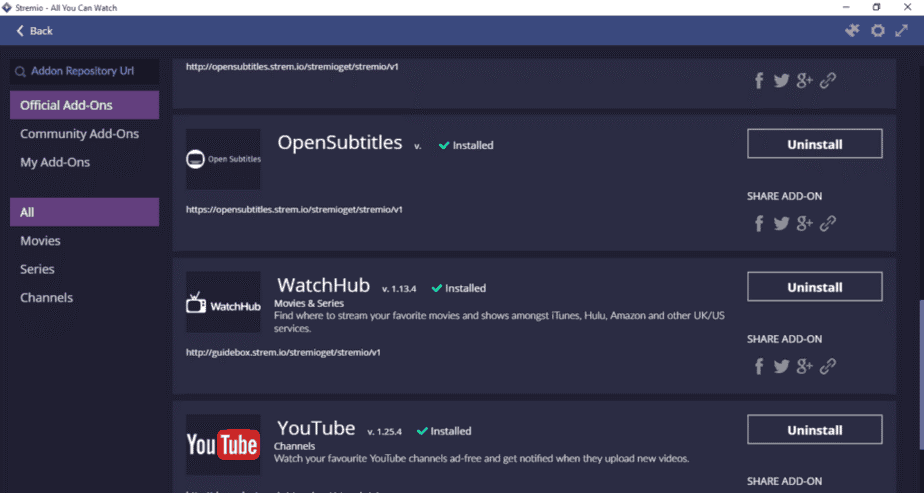Click YouTube version v. 1.25.4
Viewport: 924px width, 493px height.
click(x=384, y=432)
